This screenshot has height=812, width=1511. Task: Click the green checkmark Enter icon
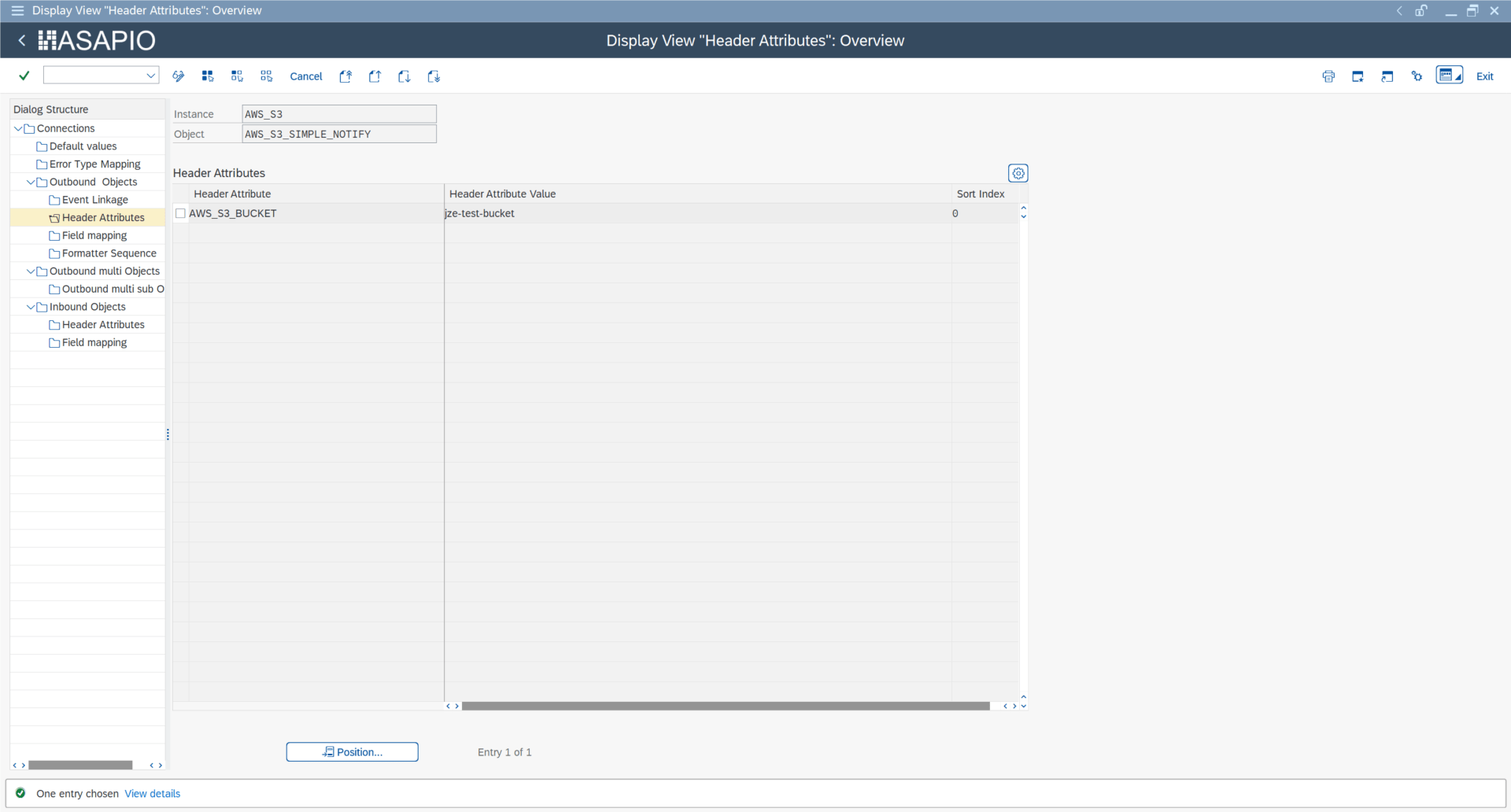click(24, 76)
